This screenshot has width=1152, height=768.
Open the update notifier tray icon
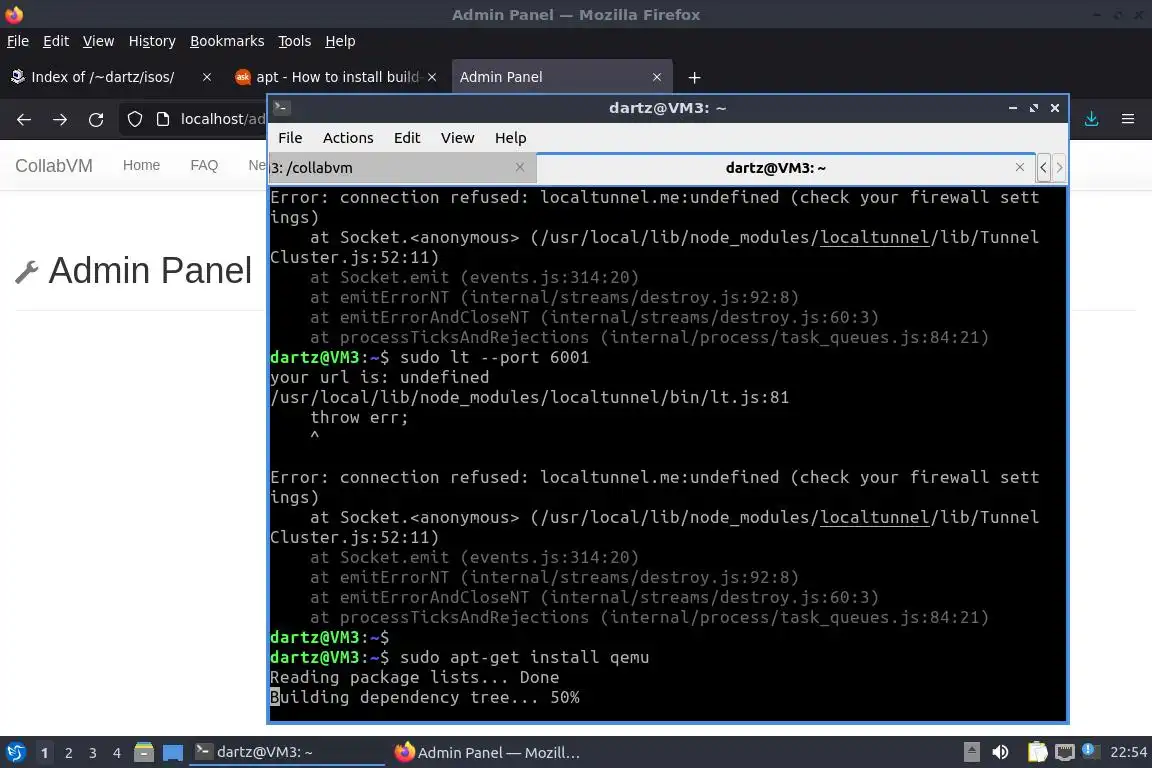point(1090,751)
